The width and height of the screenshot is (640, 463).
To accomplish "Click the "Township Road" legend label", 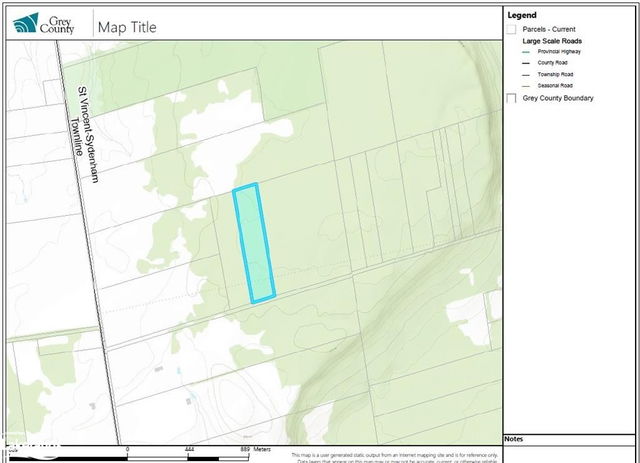I will click(x=555, y=74).
